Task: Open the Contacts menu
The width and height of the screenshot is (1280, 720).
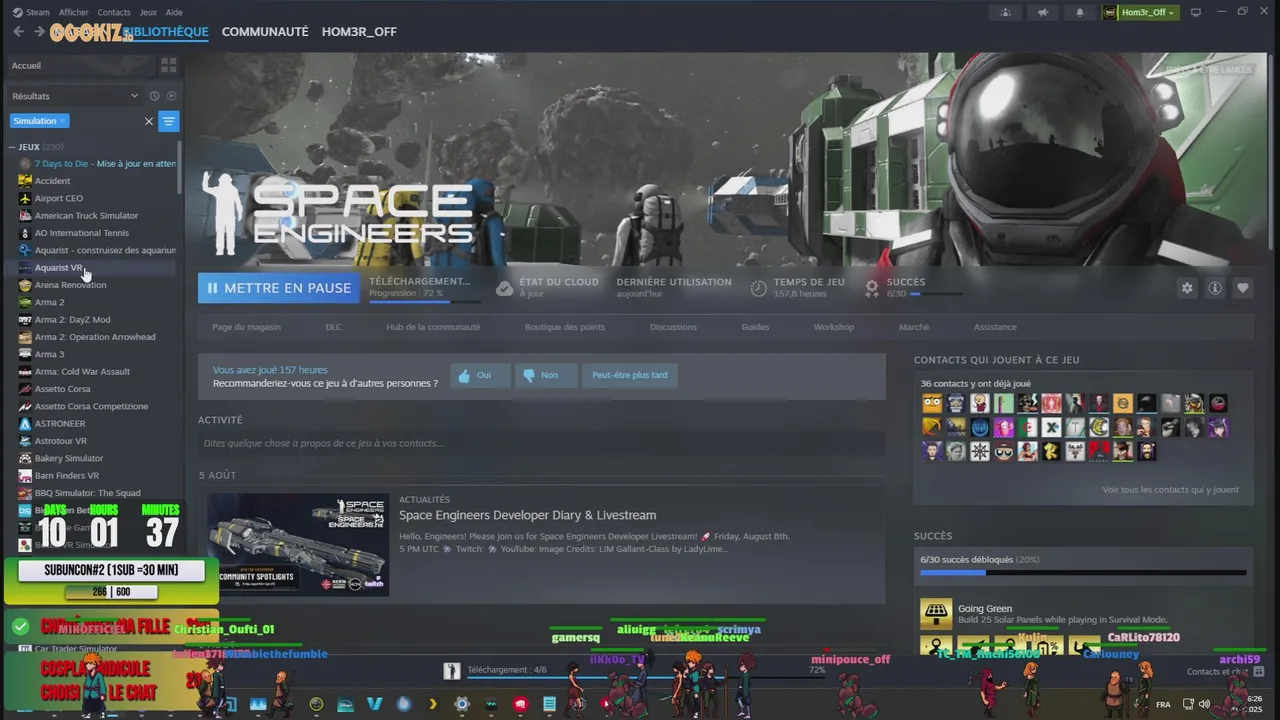Action: 114,12
